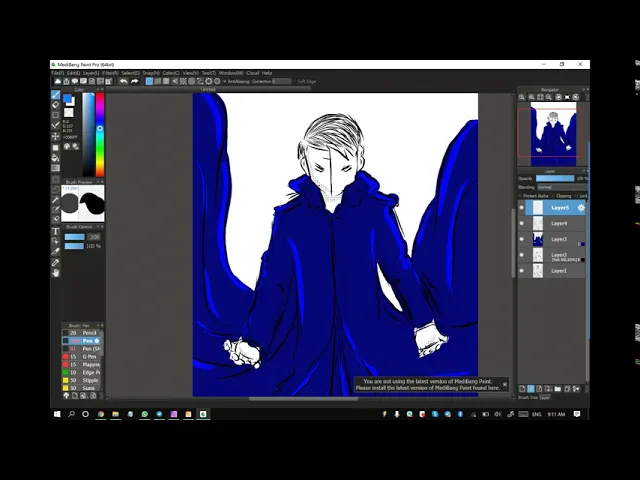This screenshot has width=640, height=480.
Task: Hide Layer1 with its visibility dot
Action: [x=522, y=271]
